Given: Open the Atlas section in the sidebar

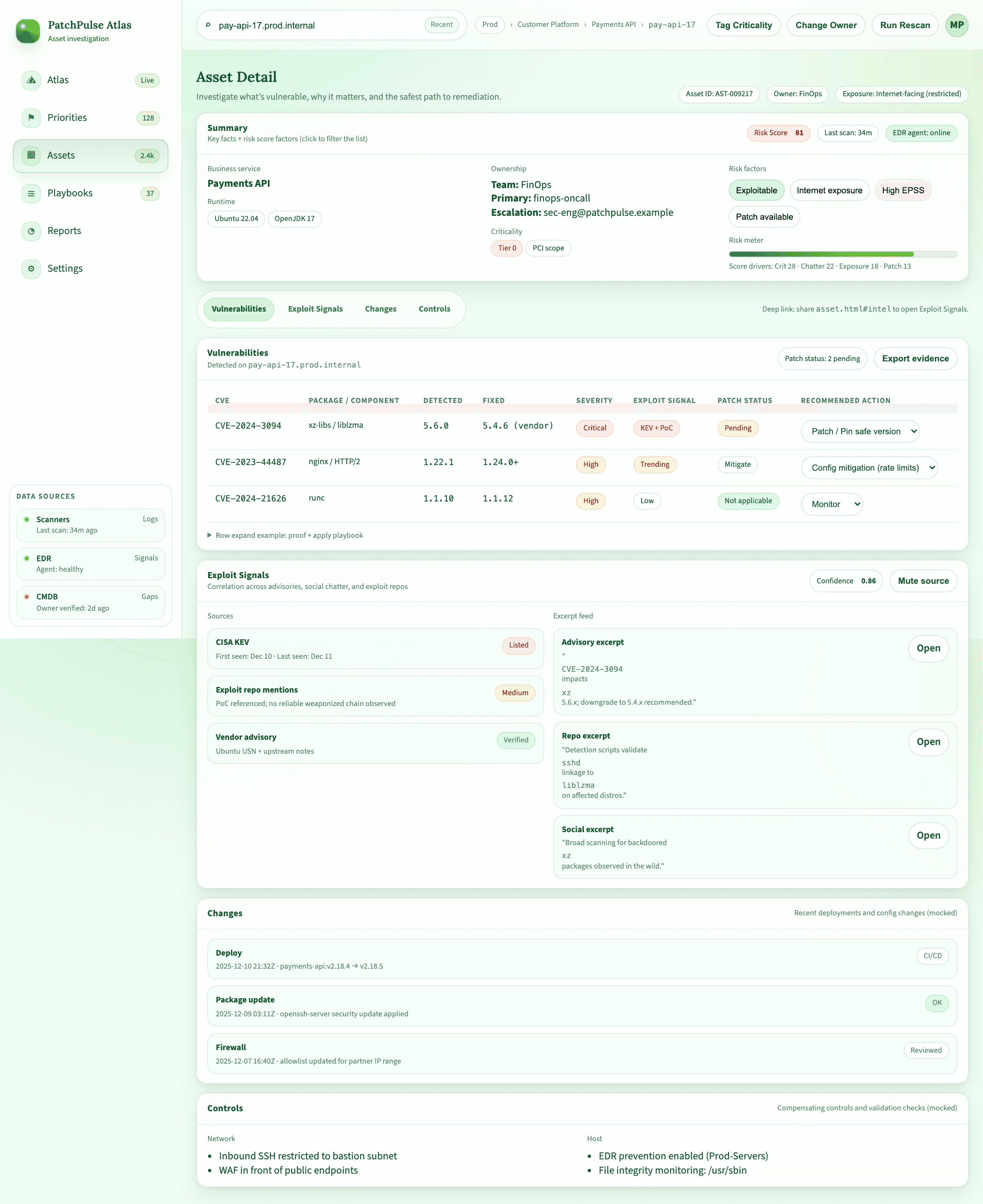Looking at the screenshot, I should pyautogui.click(x=31, y=81).
